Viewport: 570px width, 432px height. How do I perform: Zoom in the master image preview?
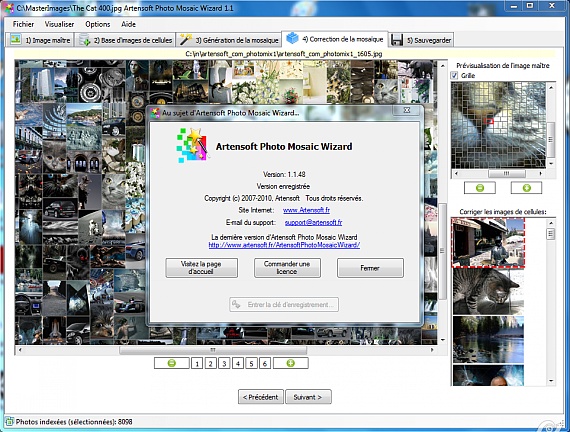pos(526,188)
